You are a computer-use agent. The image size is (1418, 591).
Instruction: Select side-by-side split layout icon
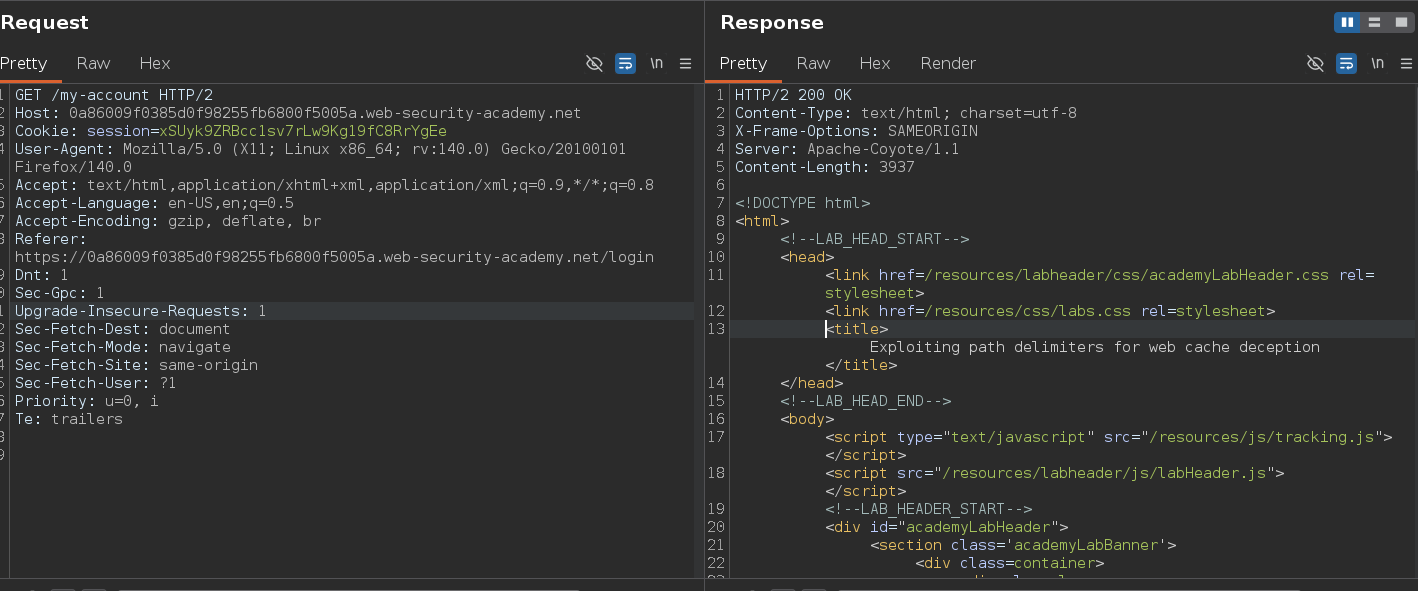[1347, 22]
